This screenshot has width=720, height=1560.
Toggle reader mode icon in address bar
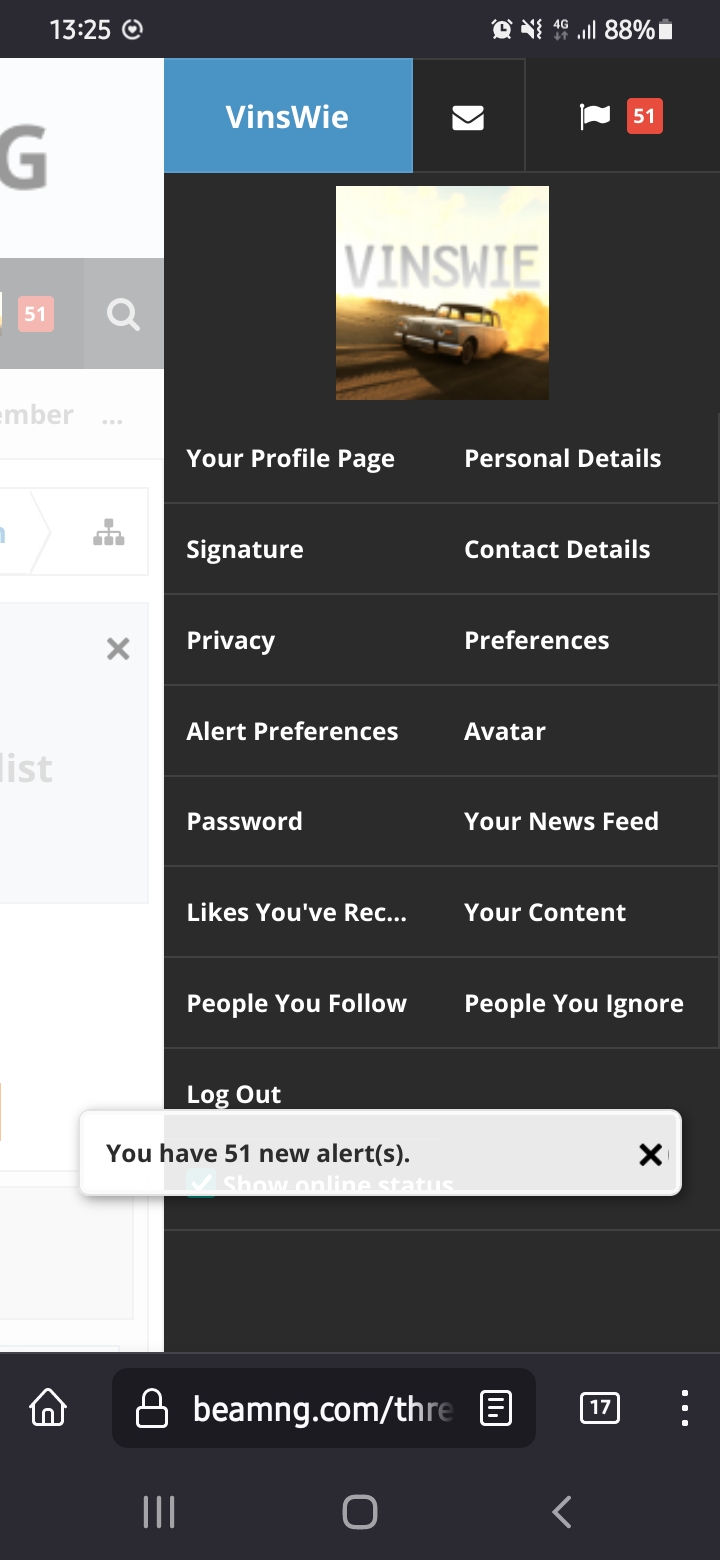coord(496,1408)
